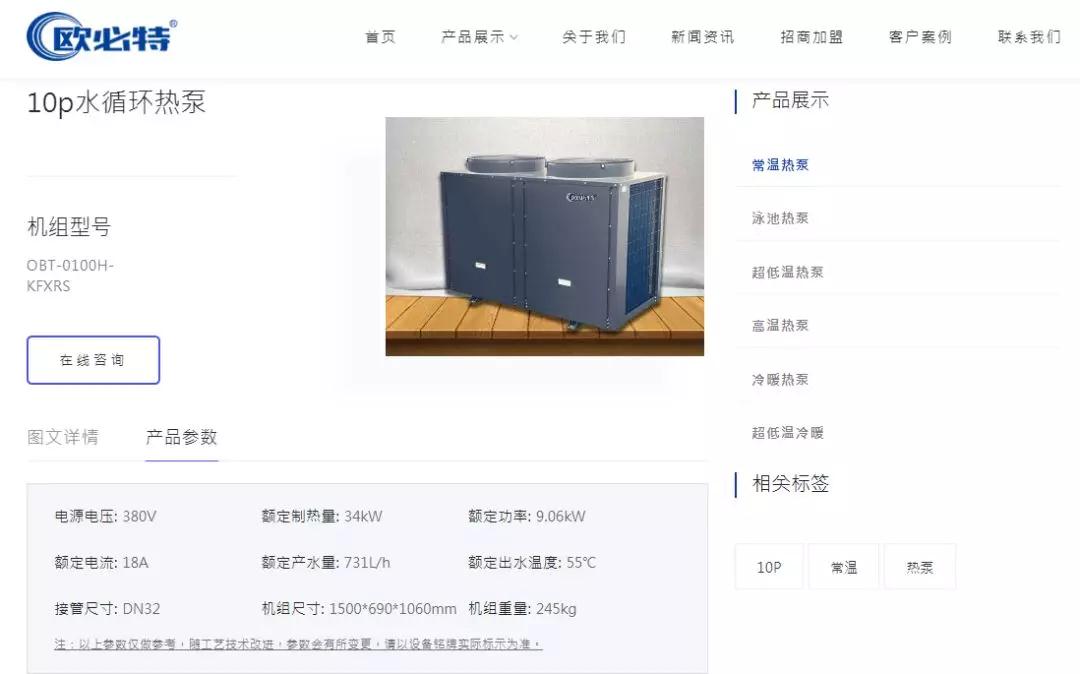The width and height of the screenshot is (1080, 674).
Task: Select the 产品参数 tab
Action: tap(182, 437)
